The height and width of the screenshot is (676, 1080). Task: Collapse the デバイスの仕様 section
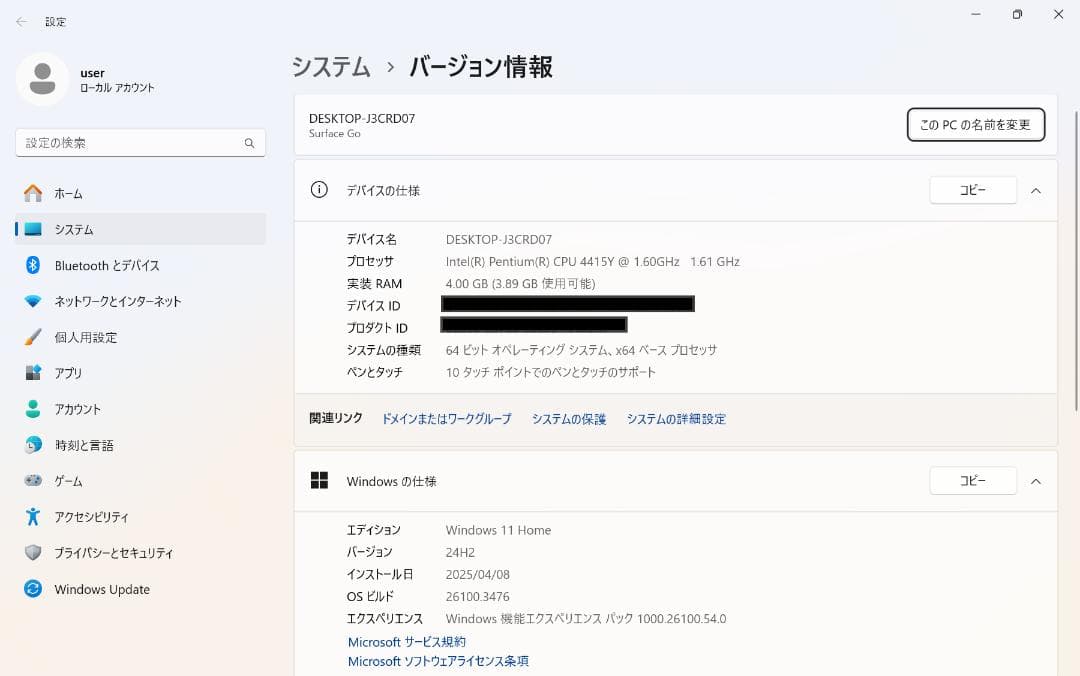pyautogui.click(x=1036, y=190)
